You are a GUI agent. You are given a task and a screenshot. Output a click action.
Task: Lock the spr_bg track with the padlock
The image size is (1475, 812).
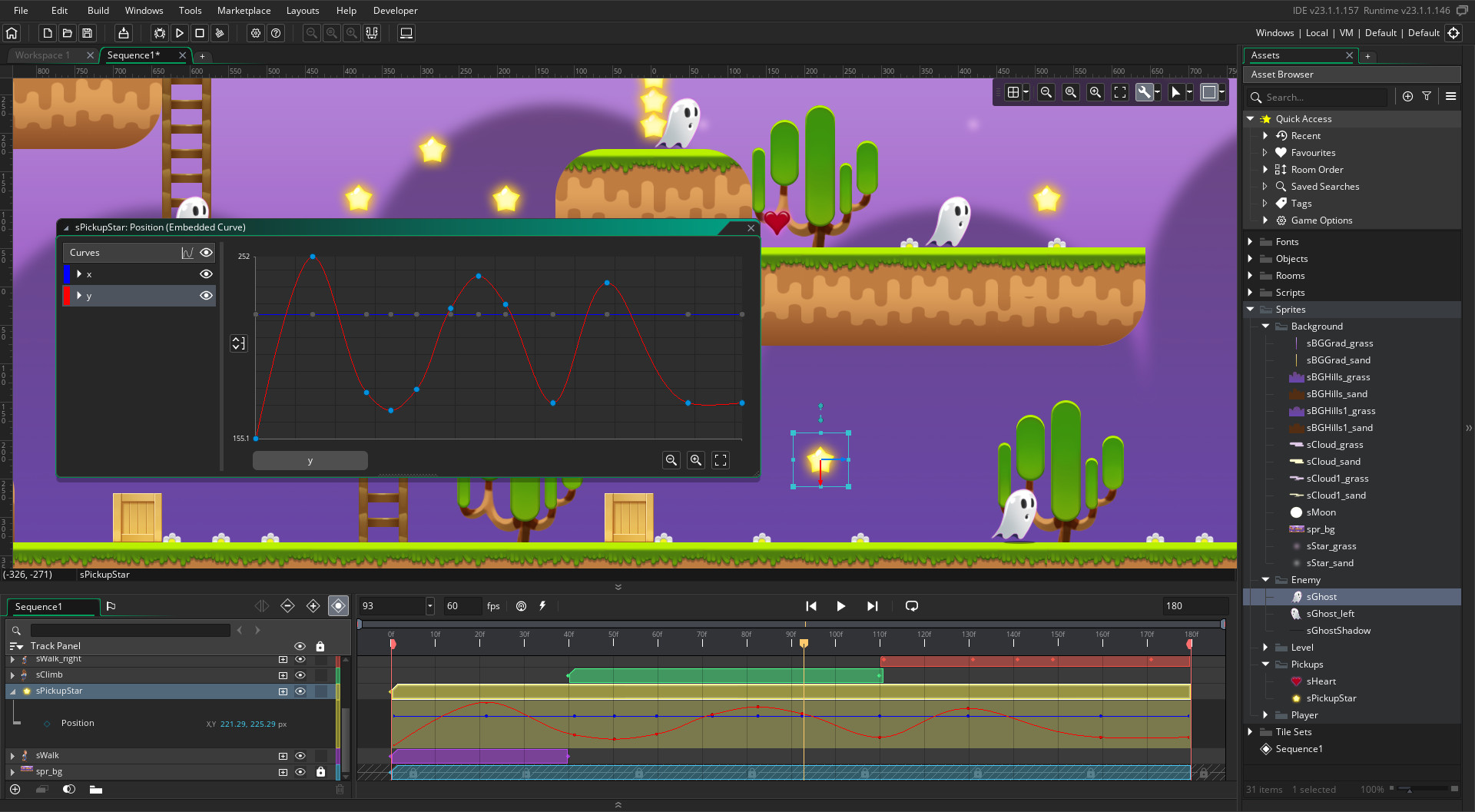320,772
